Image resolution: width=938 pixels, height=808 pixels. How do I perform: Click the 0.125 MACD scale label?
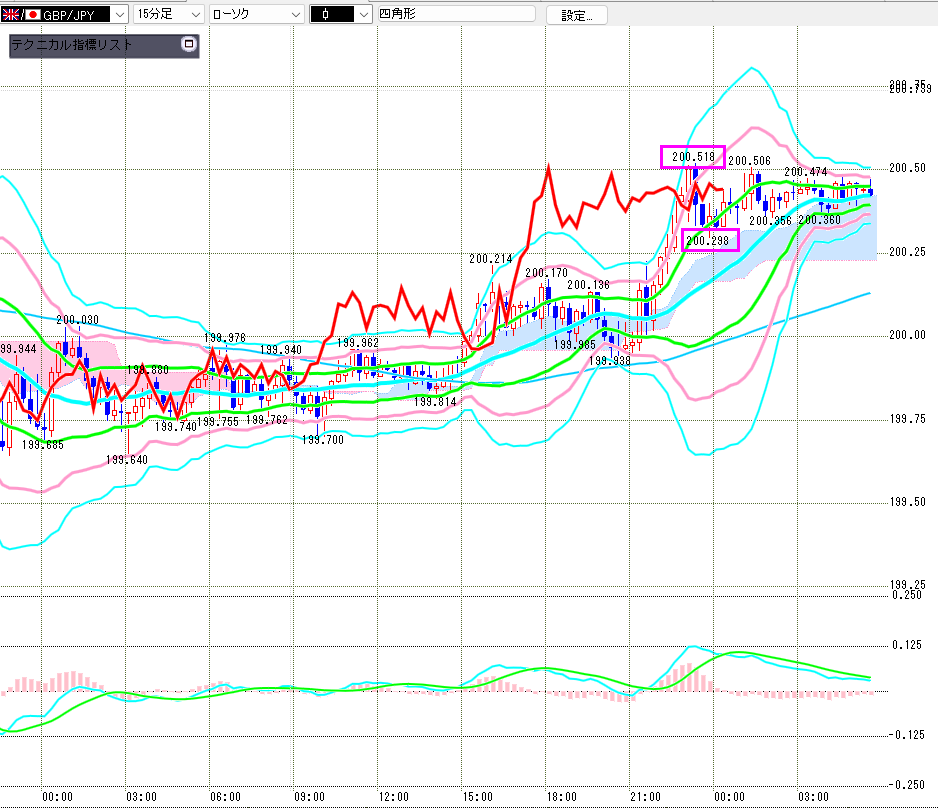click(906, 645)
